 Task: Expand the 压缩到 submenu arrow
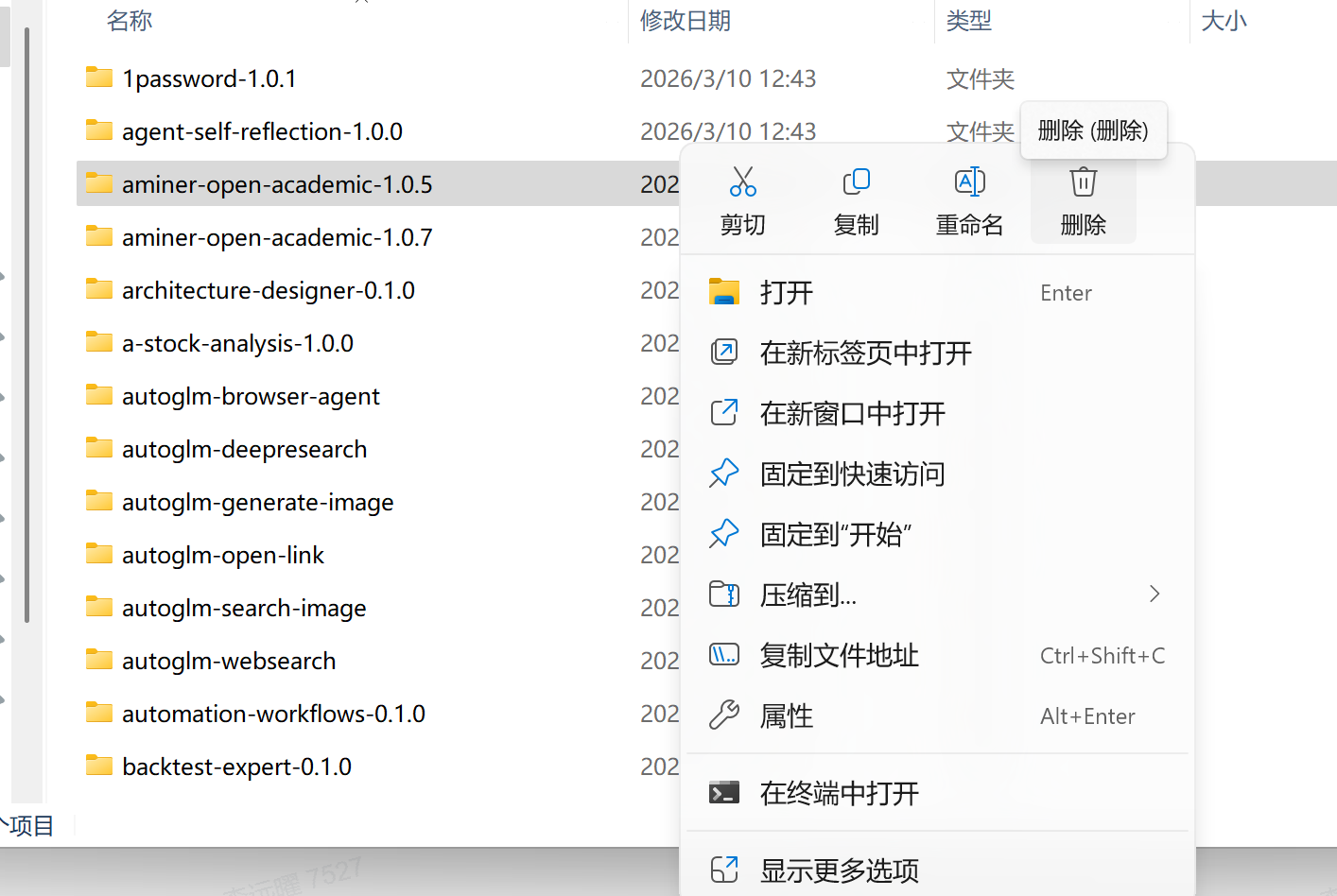click(x=1155, y=594)
